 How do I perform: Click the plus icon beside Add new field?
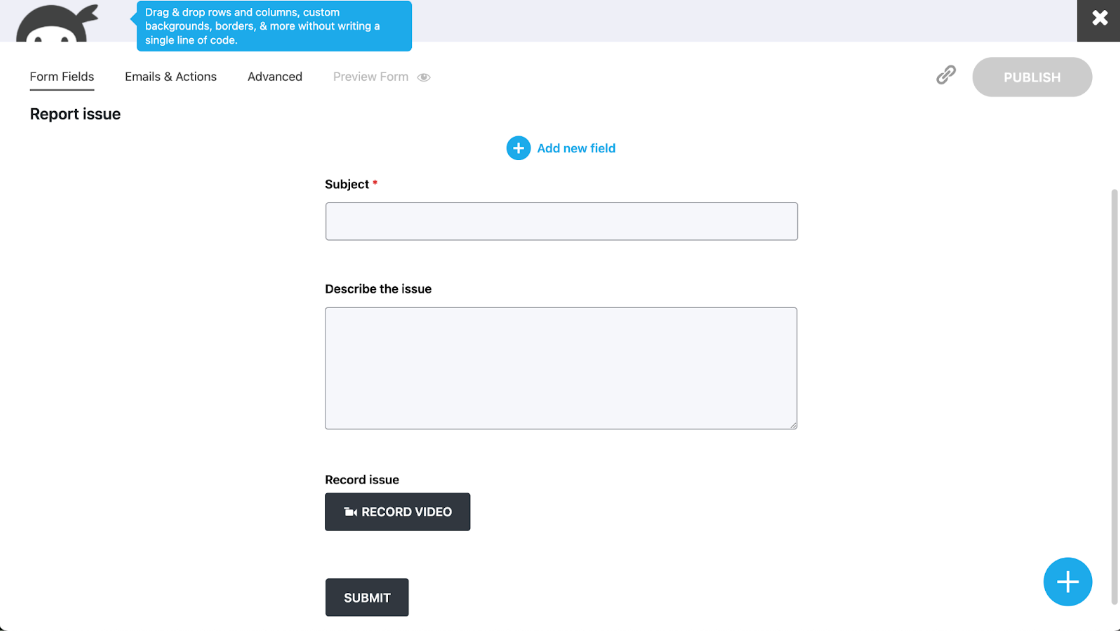518,147
